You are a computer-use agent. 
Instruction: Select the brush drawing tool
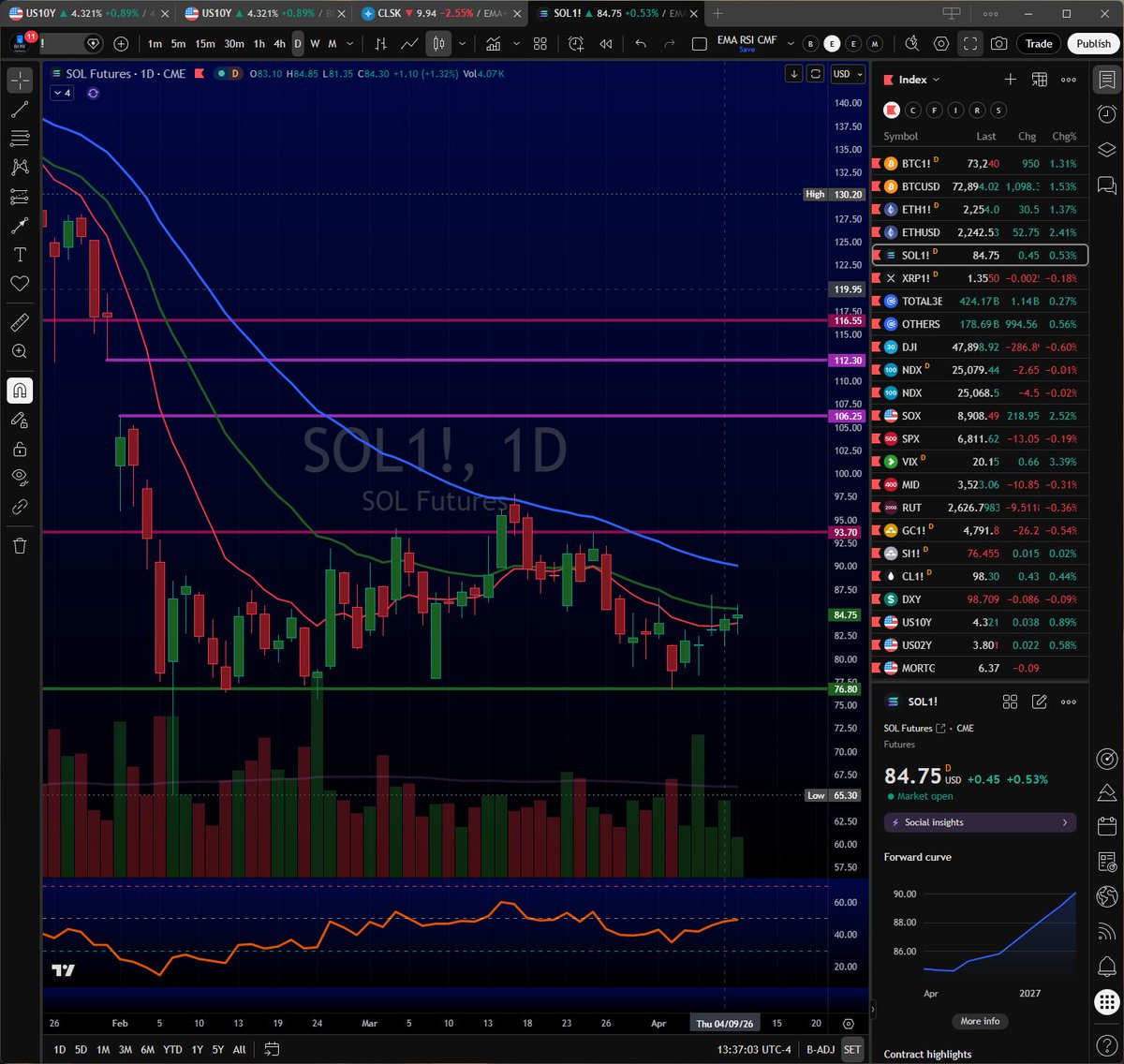pos(20,226)
